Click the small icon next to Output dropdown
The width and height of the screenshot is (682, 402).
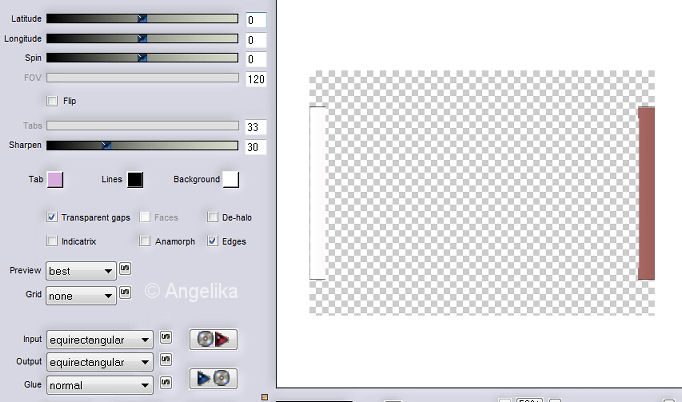point(166,360)
